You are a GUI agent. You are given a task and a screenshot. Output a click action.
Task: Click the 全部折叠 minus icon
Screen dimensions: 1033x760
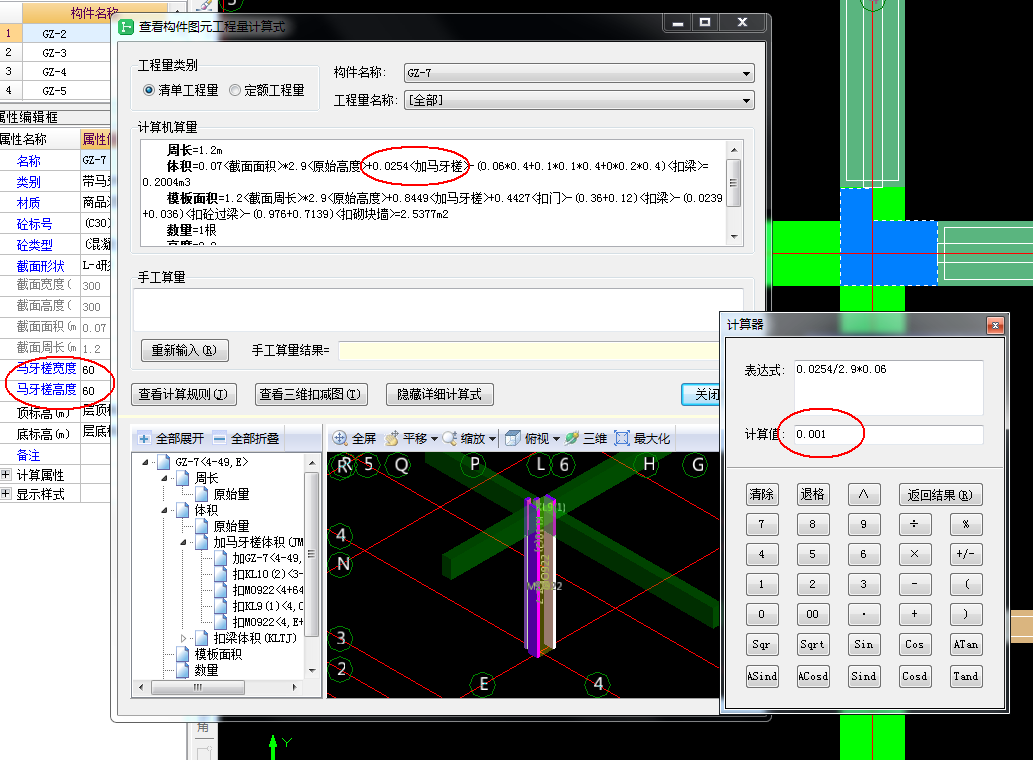(x=219, y=439)
